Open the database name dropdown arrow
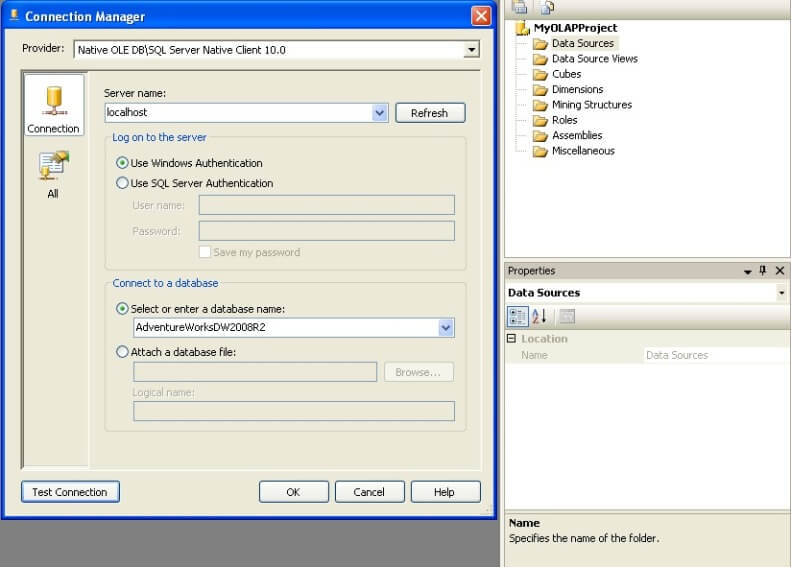 tap(446, 328)
